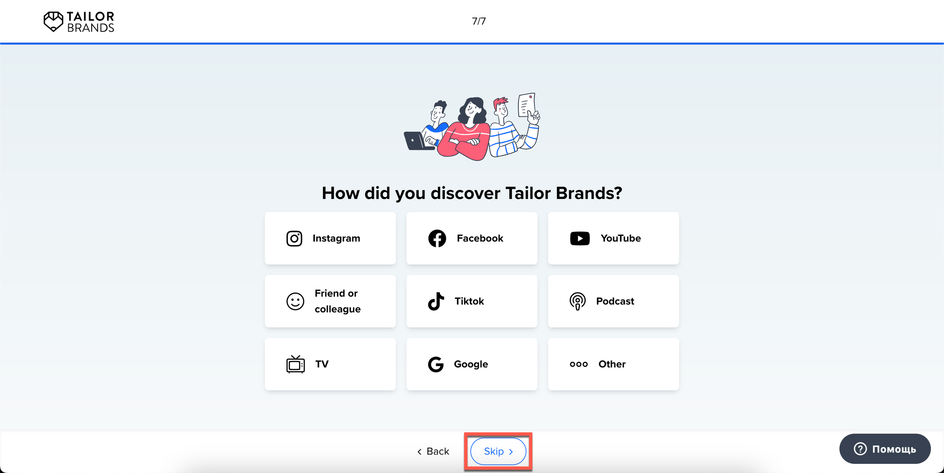The height and width of the screenshot is (473, 944).
Task: Click the team illustration image
Action: point(472,126)
